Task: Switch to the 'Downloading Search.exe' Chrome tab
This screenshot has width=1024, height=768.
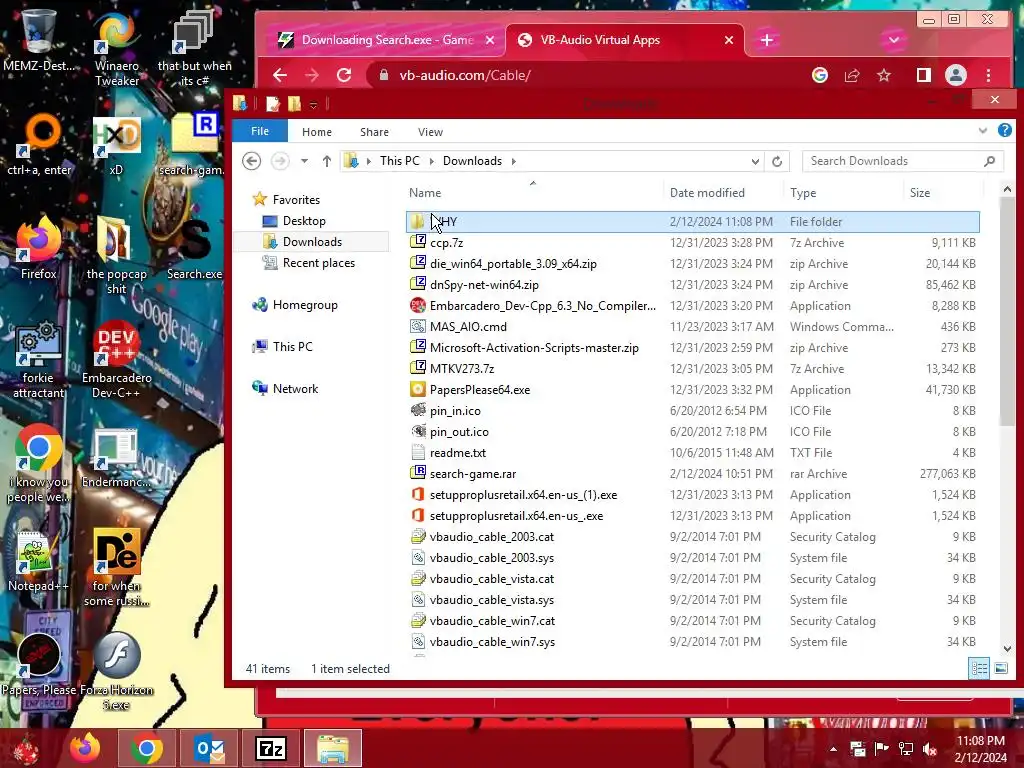Action: pyautogui.click(x=385, y=40)
